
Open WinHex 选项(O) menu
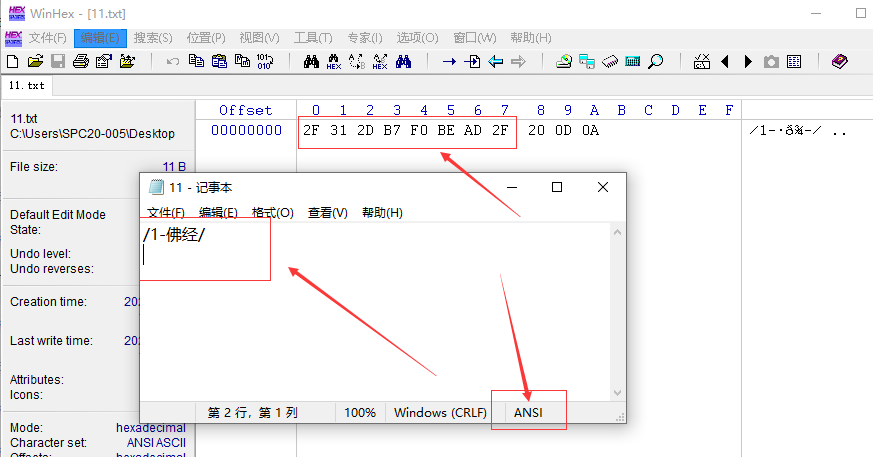pos(418,38)
